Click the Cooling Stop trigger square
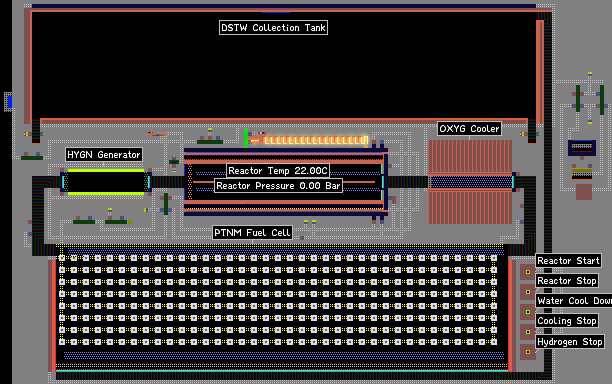 [x=528, y=332]
